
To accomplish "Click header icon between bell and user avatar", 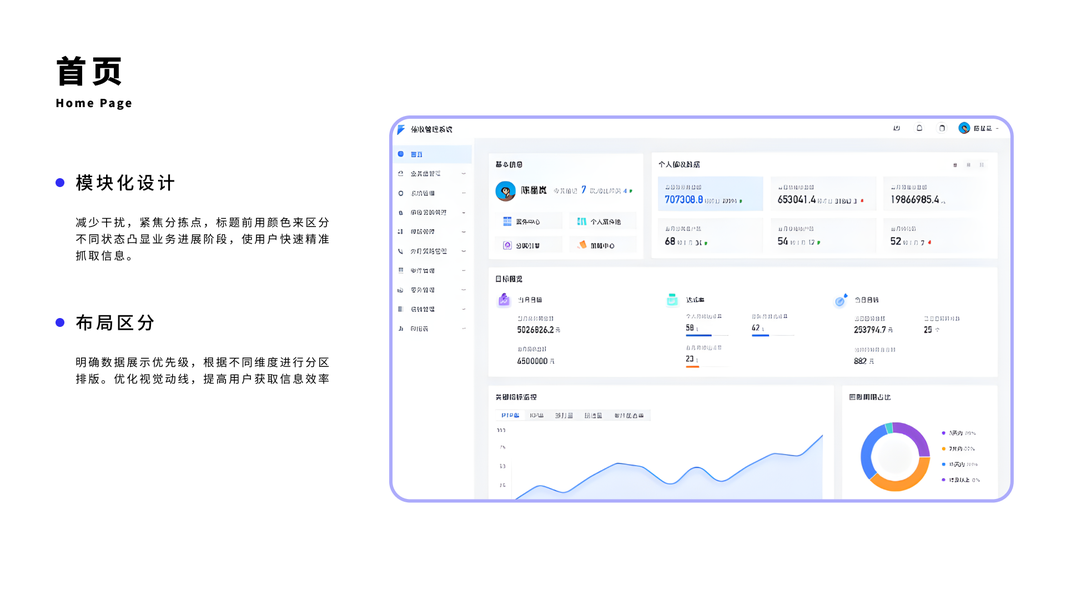I will pyautogui.click(x=942, y=128).
